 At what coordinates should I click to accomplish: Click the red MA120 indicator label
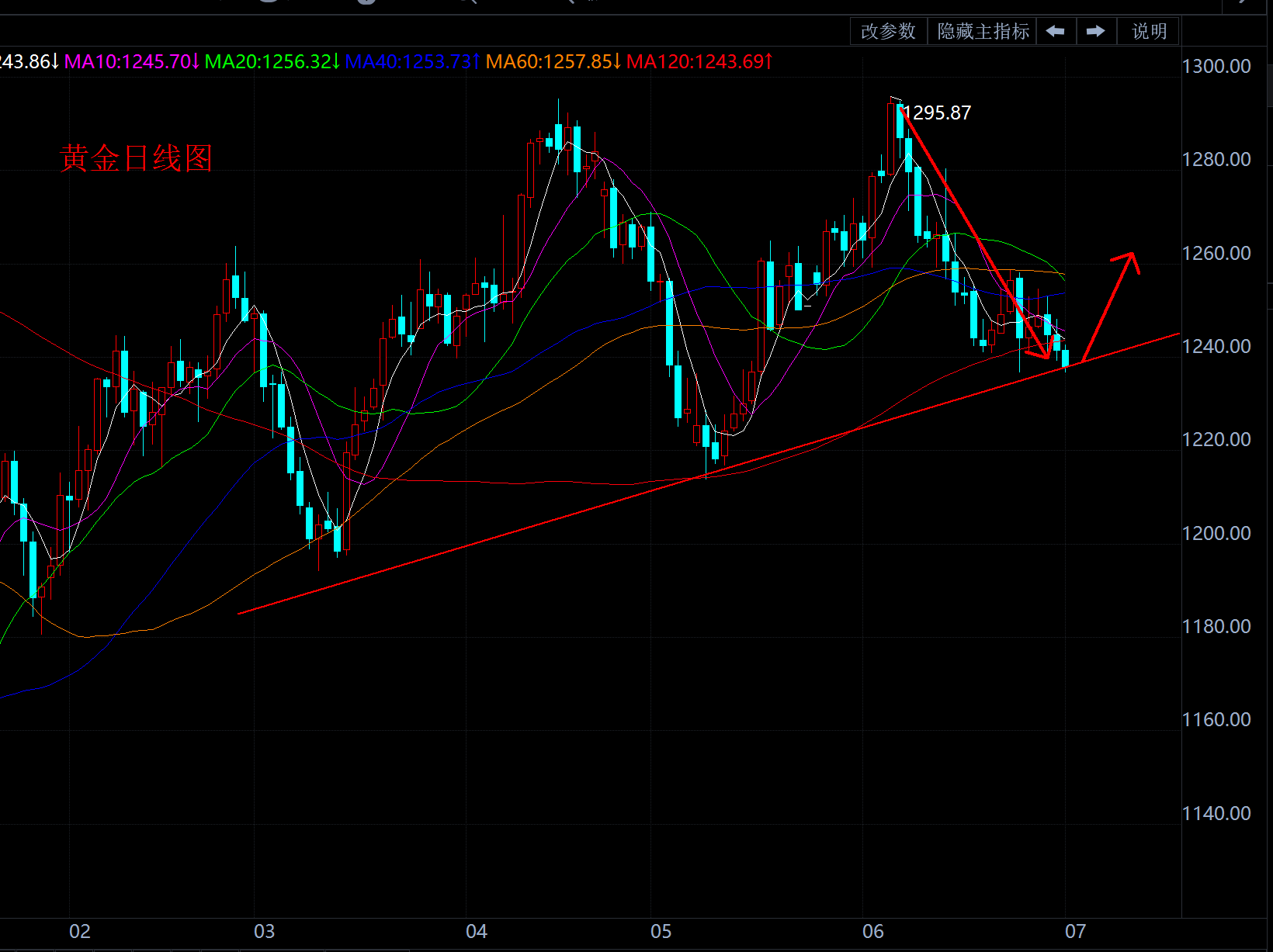(699, 61)
